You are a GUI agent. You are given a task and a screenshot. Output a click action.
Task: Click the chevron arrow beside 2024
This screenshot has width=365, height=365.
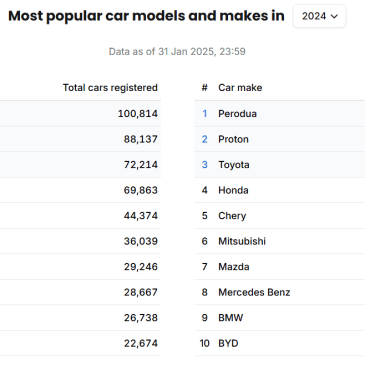click(334, 16)
